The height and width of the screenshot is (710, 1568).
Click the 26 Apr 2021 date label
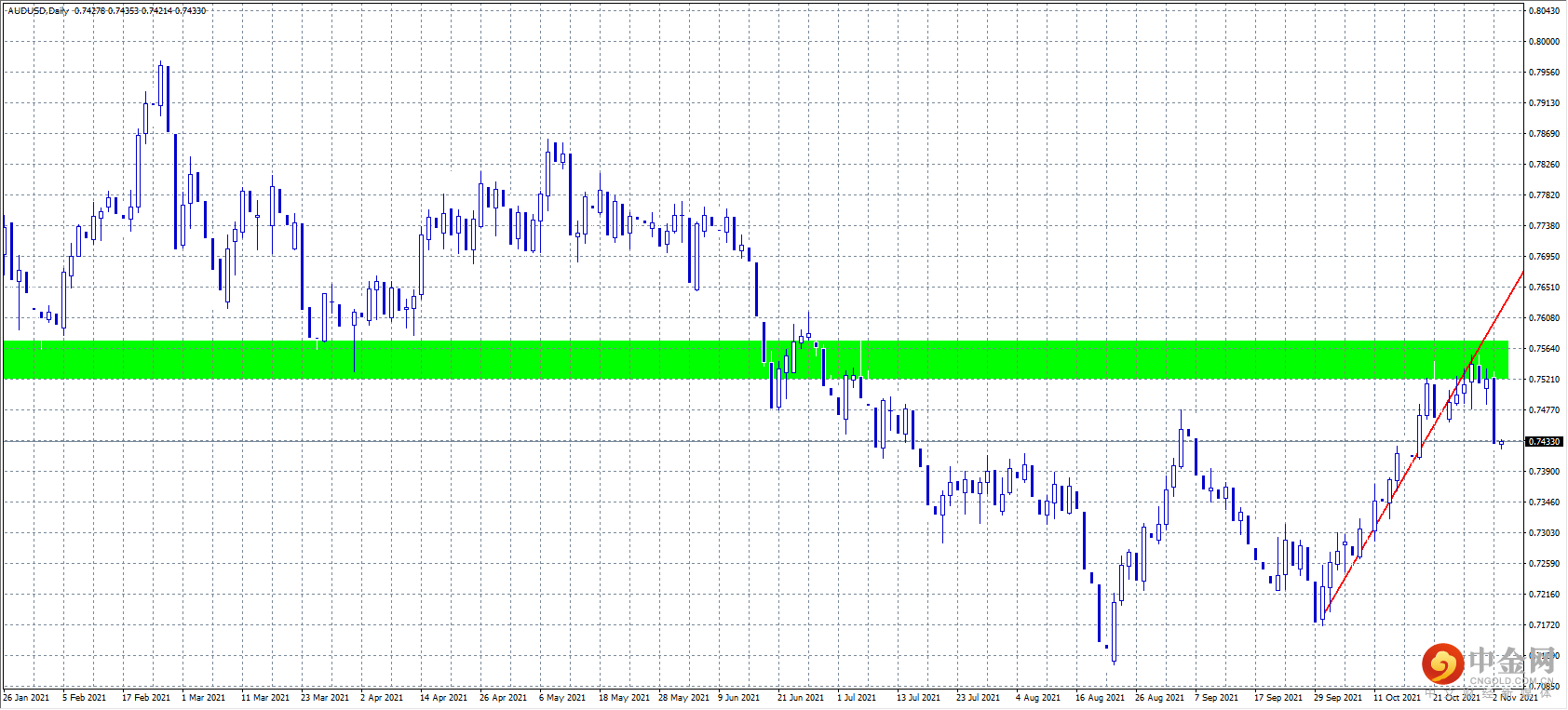click(504, 698)
